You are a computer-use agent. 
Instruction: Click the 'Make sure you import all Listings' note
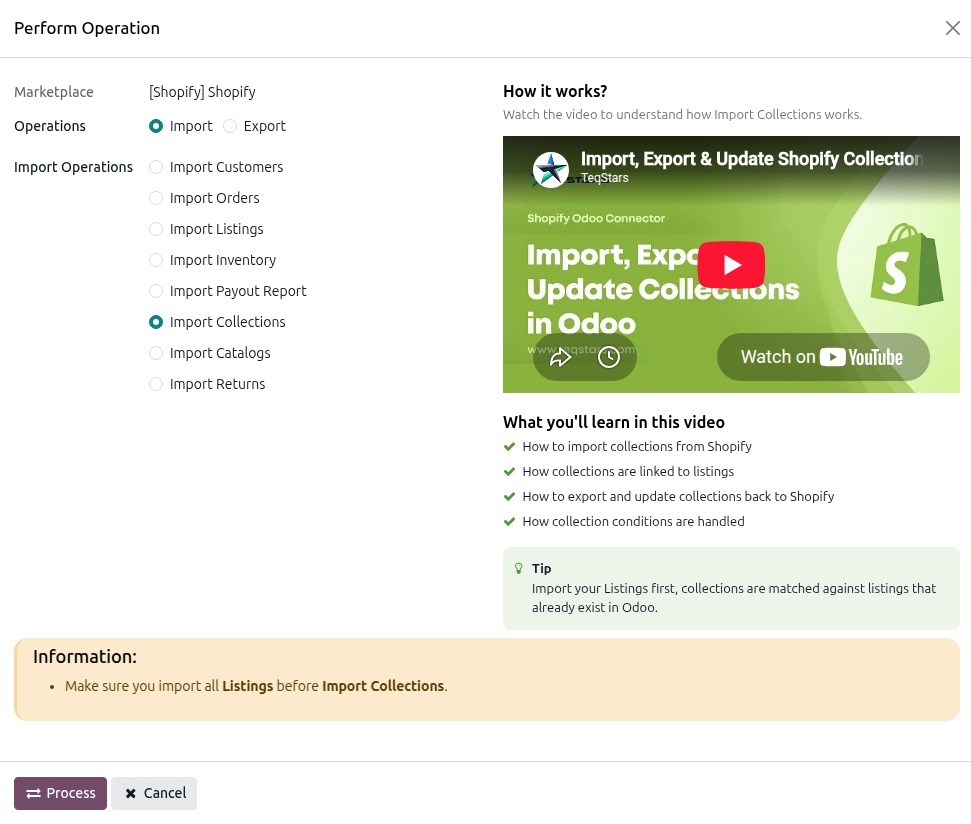(x=256, y=686)
